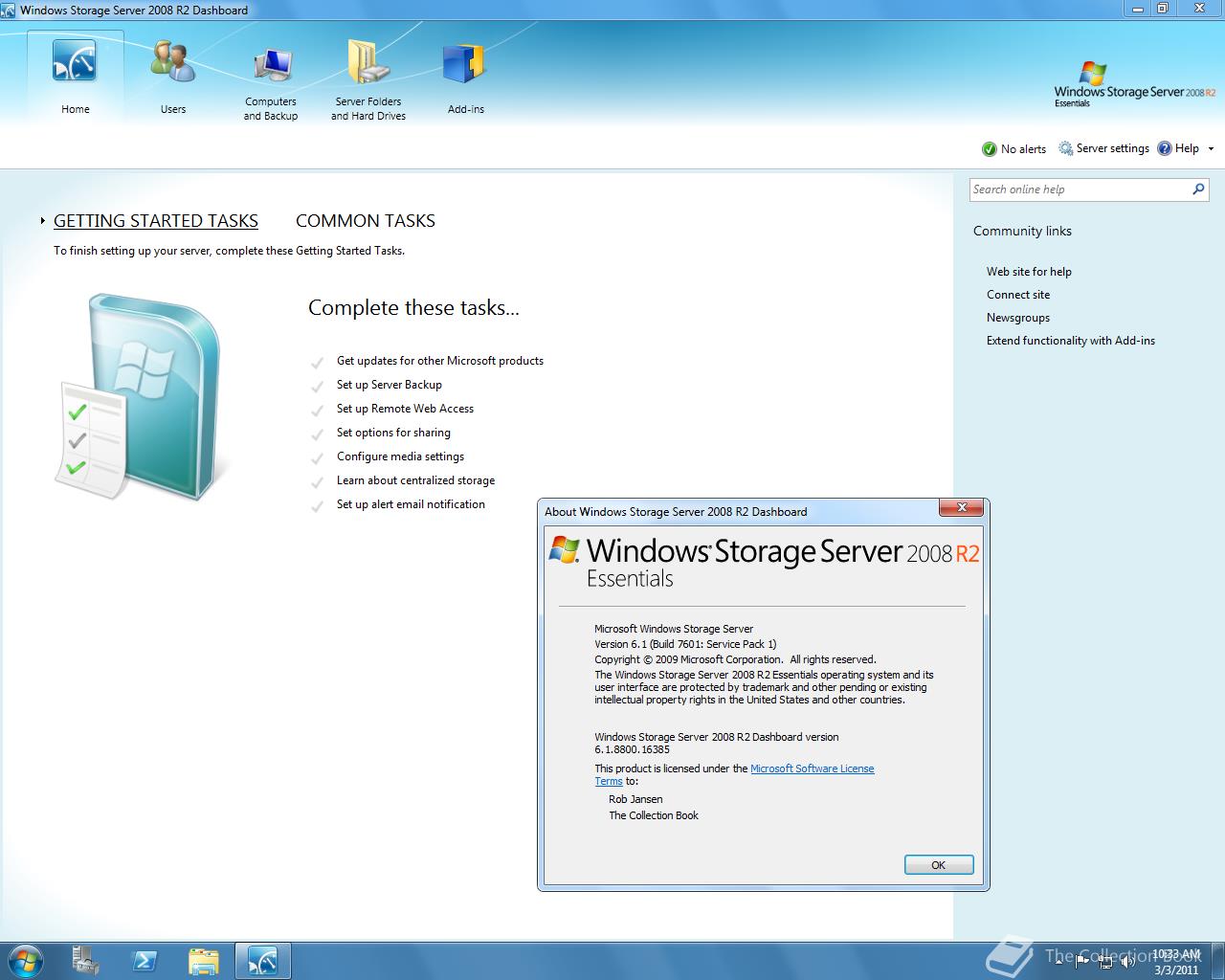Open Action Center flag icon
The width and height of the screenshot is (1225, 980).
[x=1082, y=961]
